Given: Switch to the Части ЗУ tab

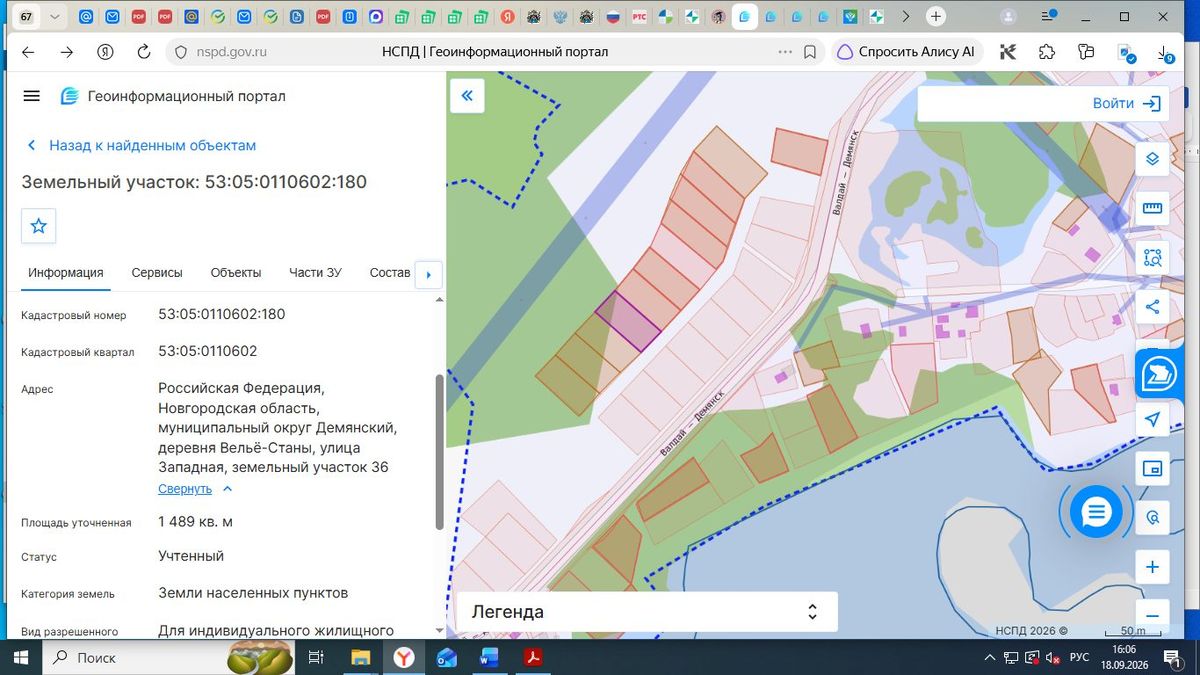Looking at the screenshot, I should click(x=315, y=273).
